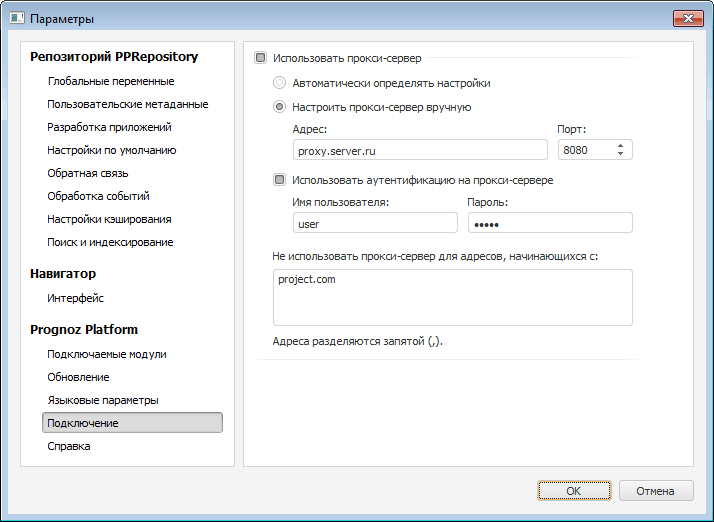Open the Справка section
The image size is (714, 522).
[69, 446]
